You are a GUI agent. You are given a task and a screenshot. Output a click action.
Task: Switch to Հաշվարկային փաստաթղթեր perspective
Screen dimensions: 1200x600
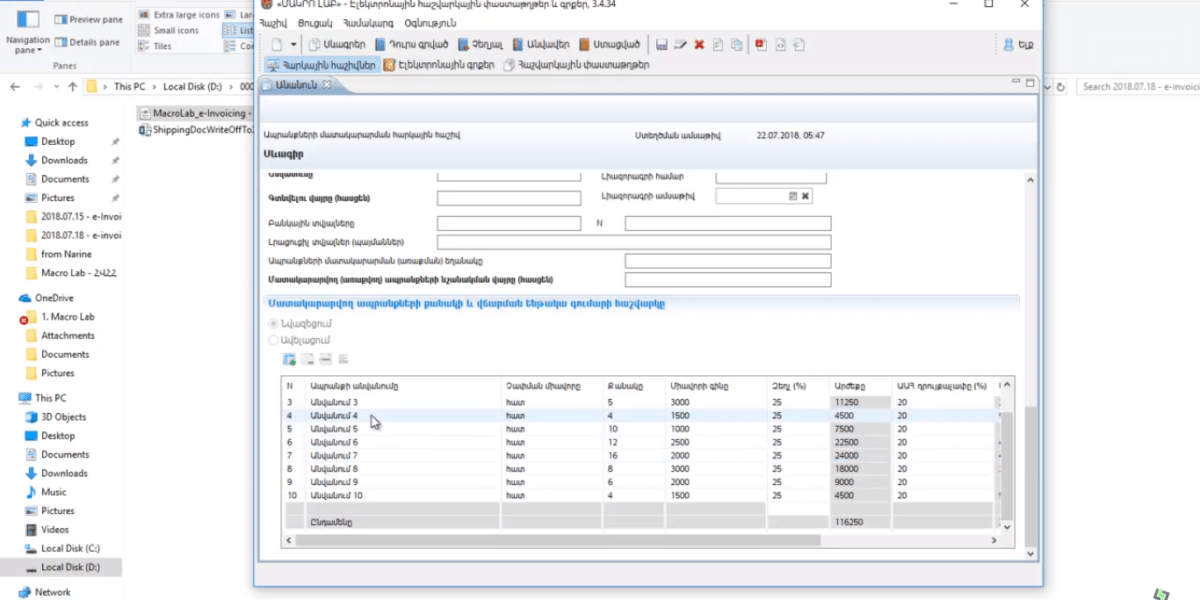pyautogui.click(x=576, y=64)
